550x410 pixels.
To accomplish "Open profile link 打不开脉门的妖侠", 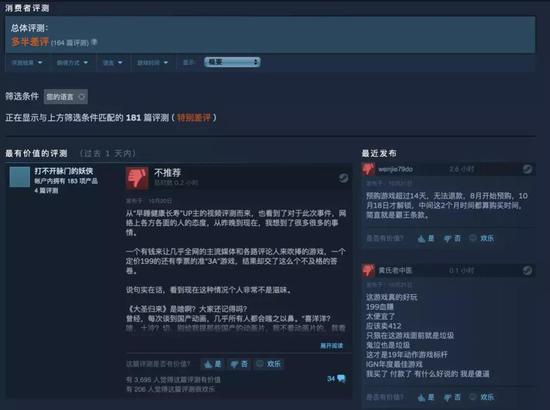I will [64, 171].
